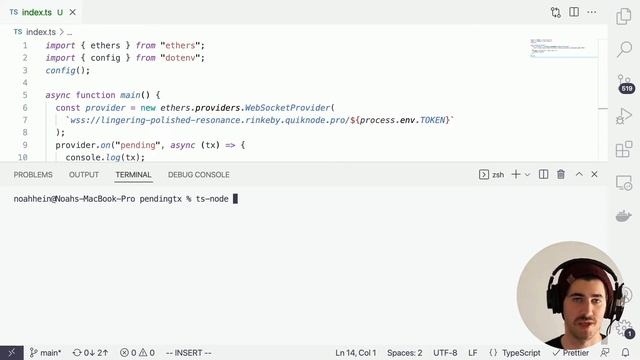
Task: Split the editor to the right
Action: tap(574, 12)
